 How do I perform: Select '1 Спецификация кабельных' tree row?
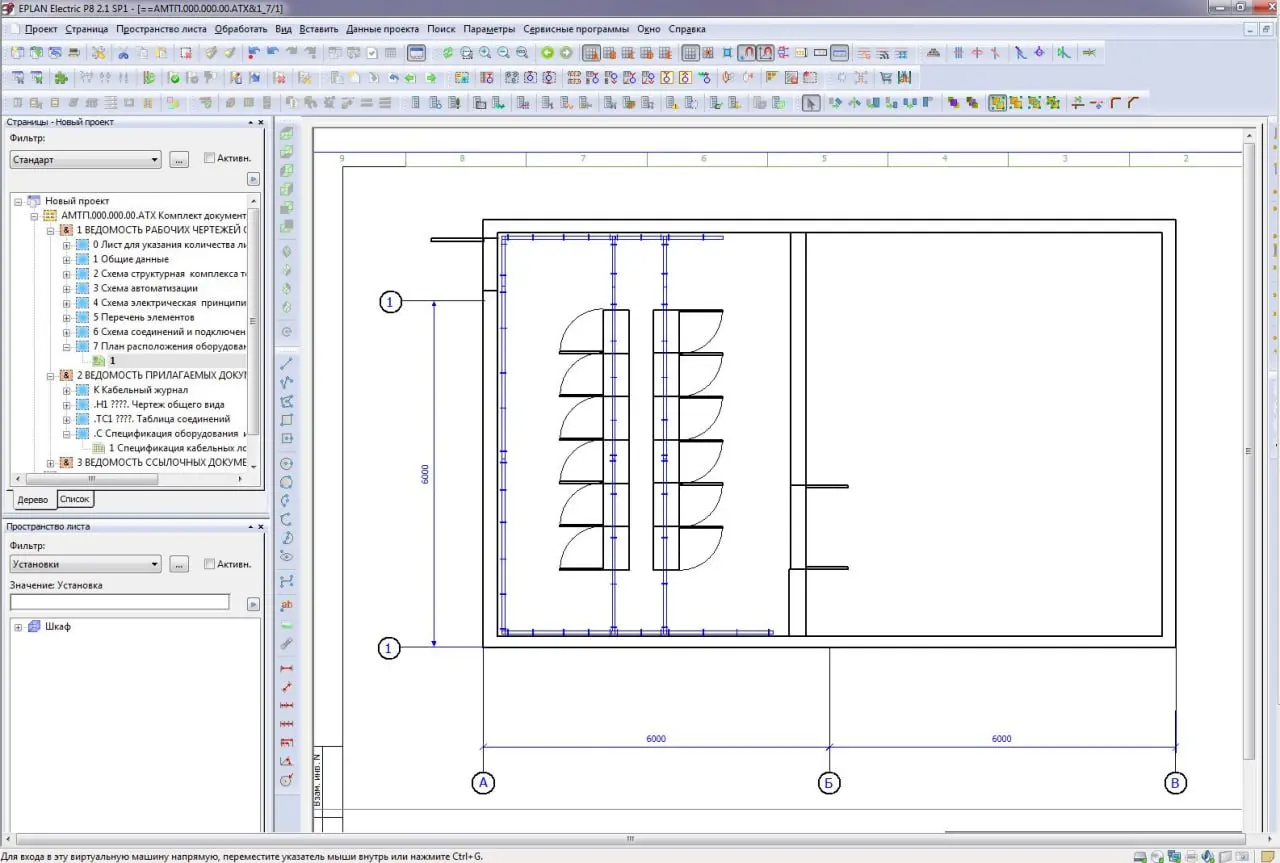(177, 448)
